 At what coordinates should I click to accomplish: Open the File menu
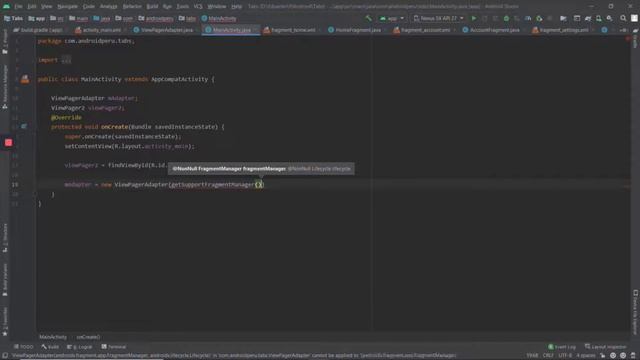[x=18, y=7]
